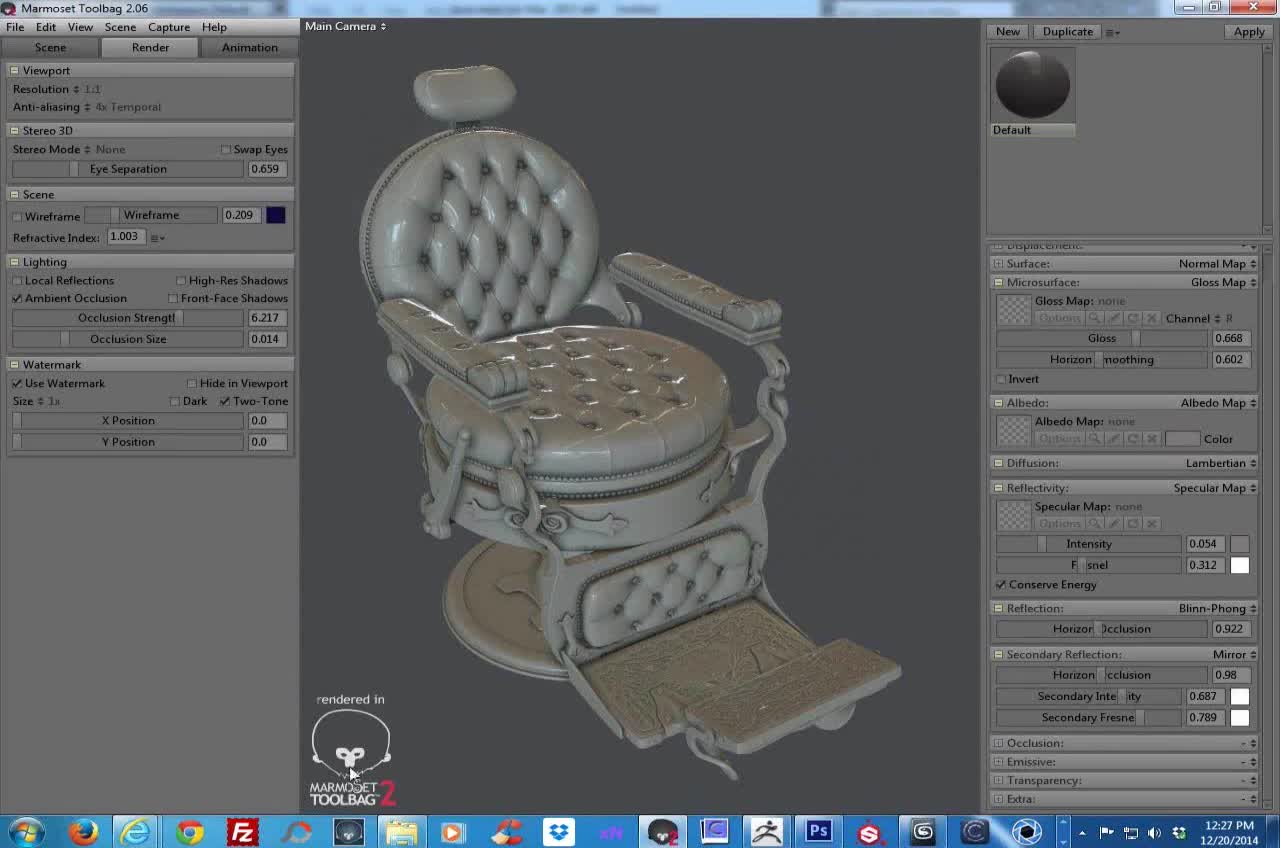Open Internet Explorer from the taskbar
Viewport: 1280px width, 848px height.
pyautogui.click(x=135, y=832)
